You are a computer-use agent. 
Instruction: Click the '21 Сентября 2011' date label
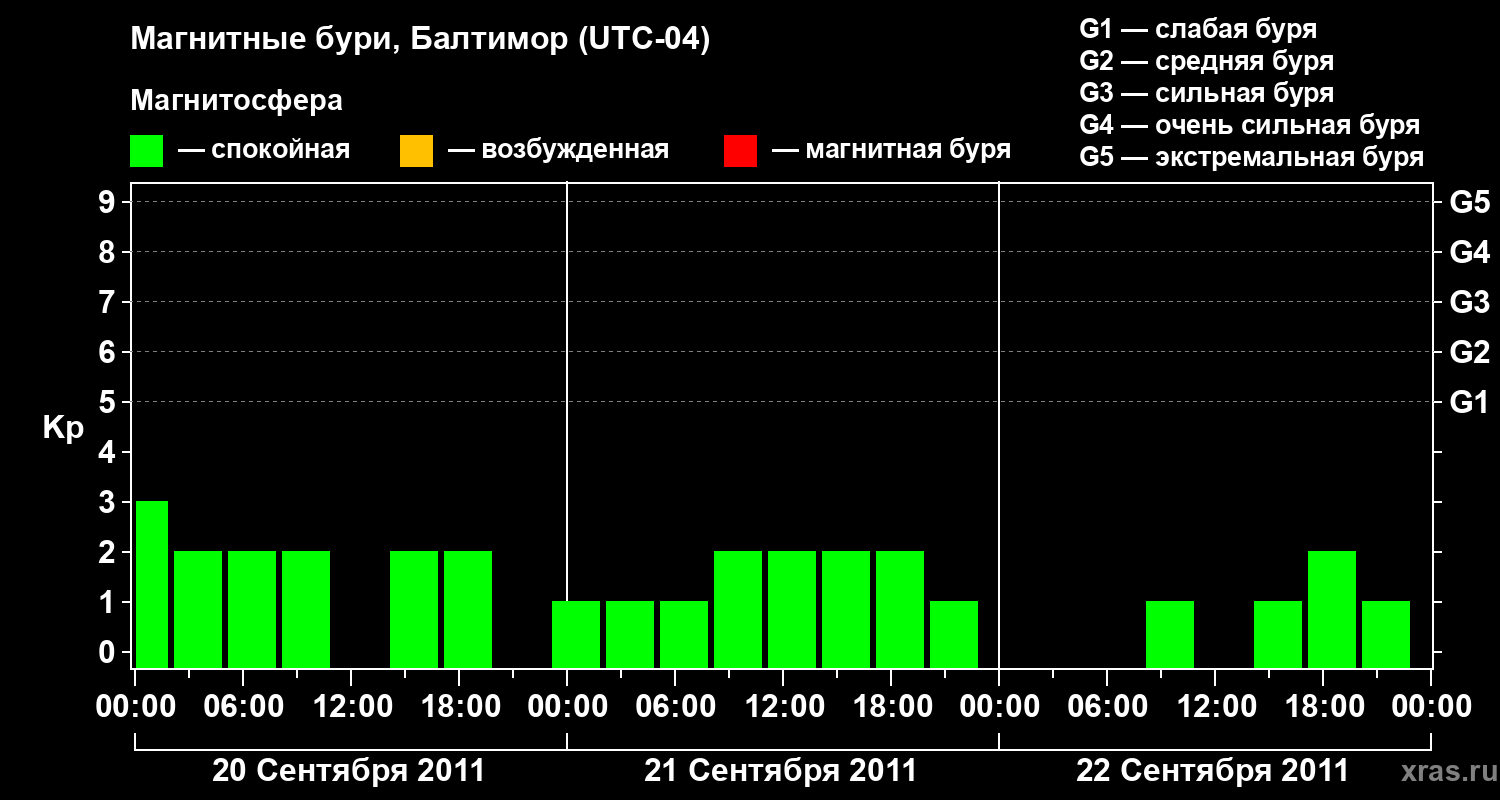(x=781, y=771)
